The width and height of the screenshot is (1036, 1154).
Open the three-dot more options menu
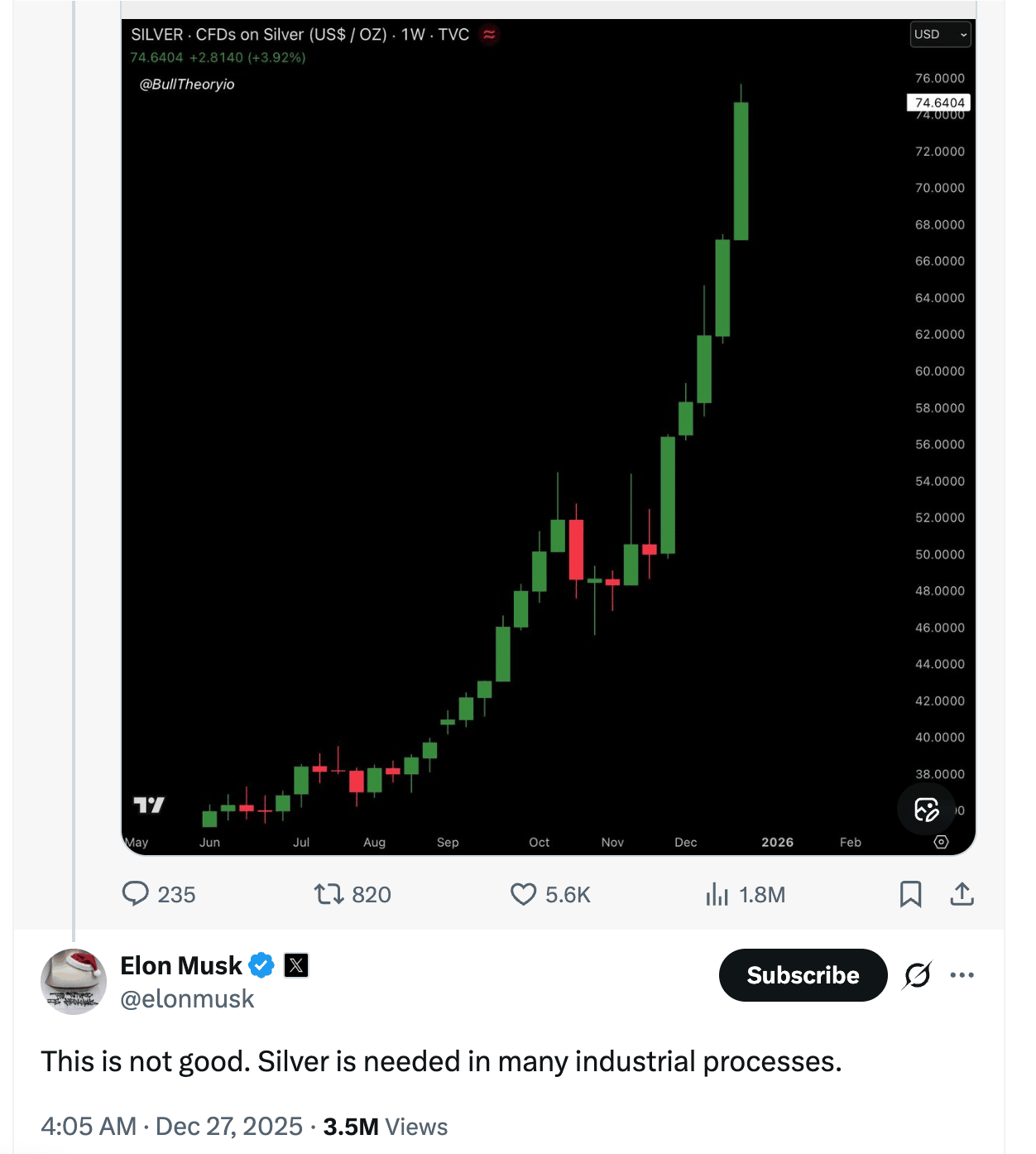[962, 975]
